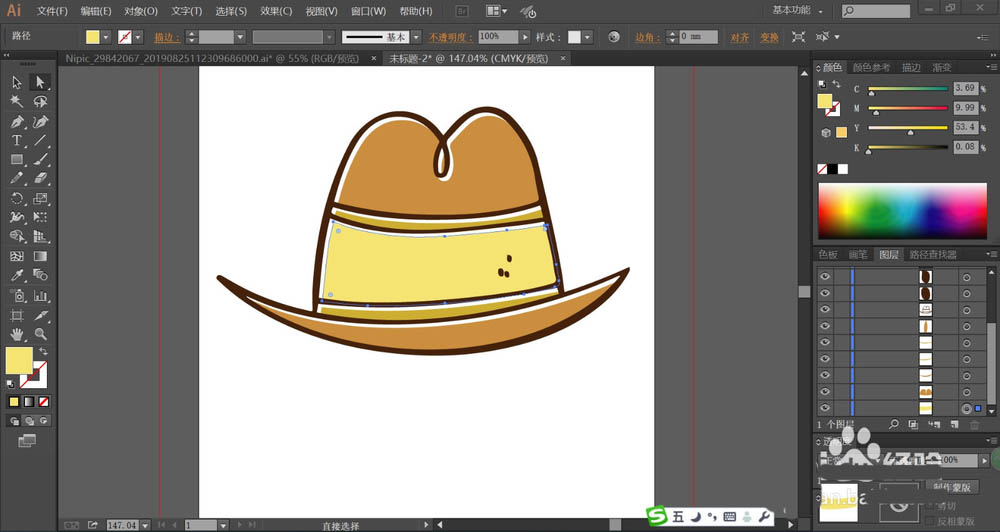Click the Rotate tool
The width and height of the screenshot is (1000, 532).
[17, 198]
